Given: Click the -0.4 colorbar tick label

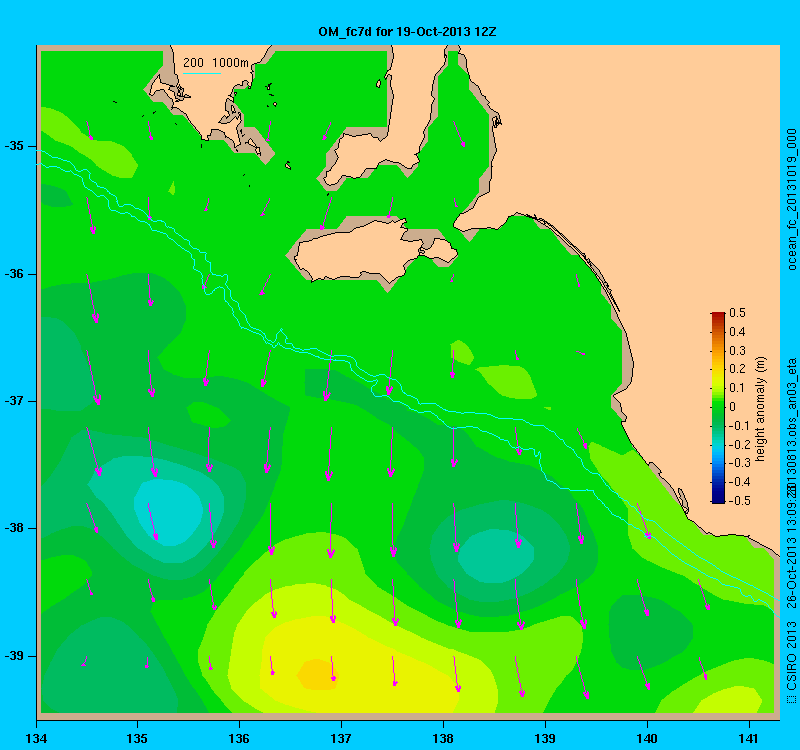Looking at the screenshot, I should coord(738,482).
